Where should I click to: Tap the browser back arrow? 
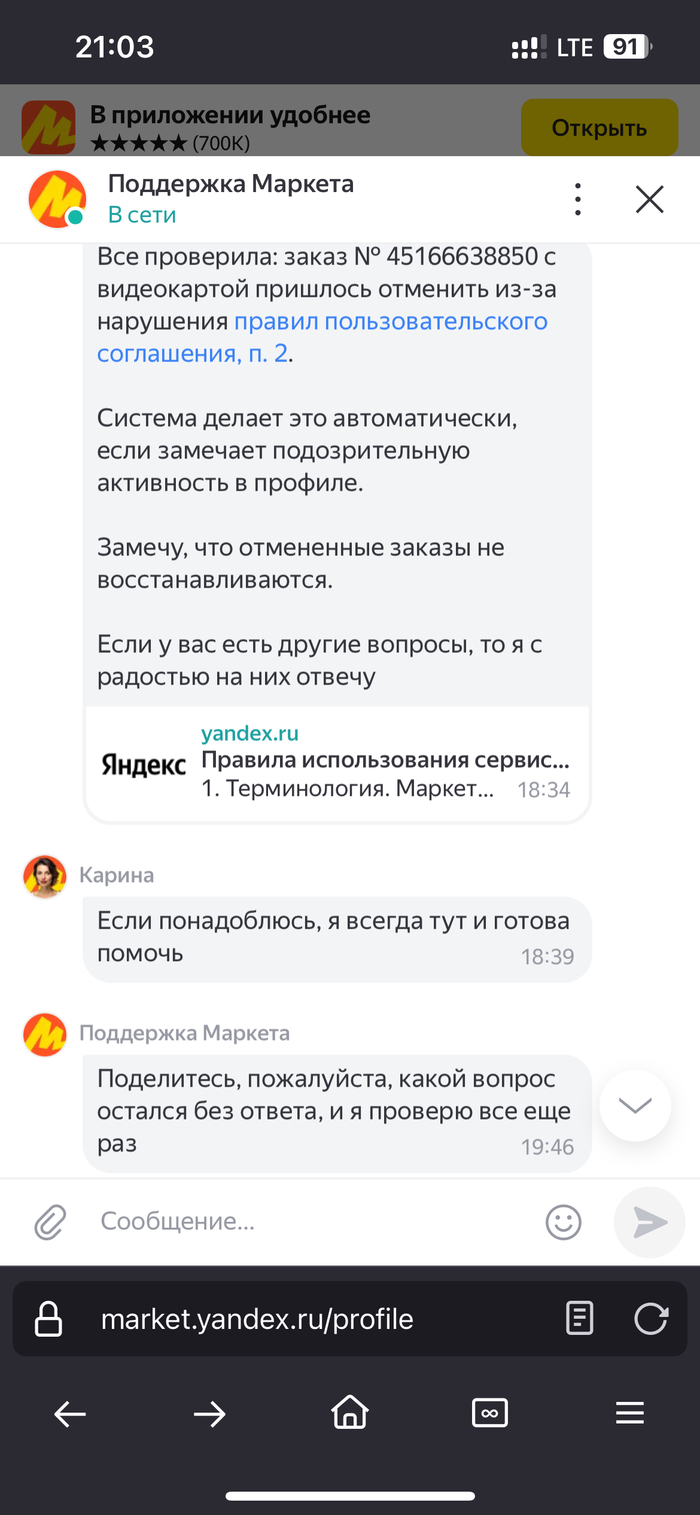tap(70, 1413)
